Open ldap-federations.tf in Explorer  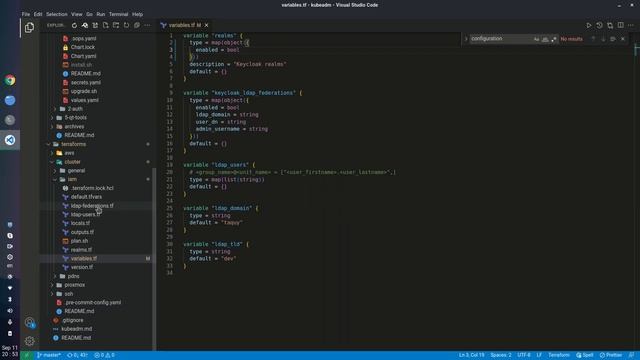pyautogui.click(x=92, y=206)
